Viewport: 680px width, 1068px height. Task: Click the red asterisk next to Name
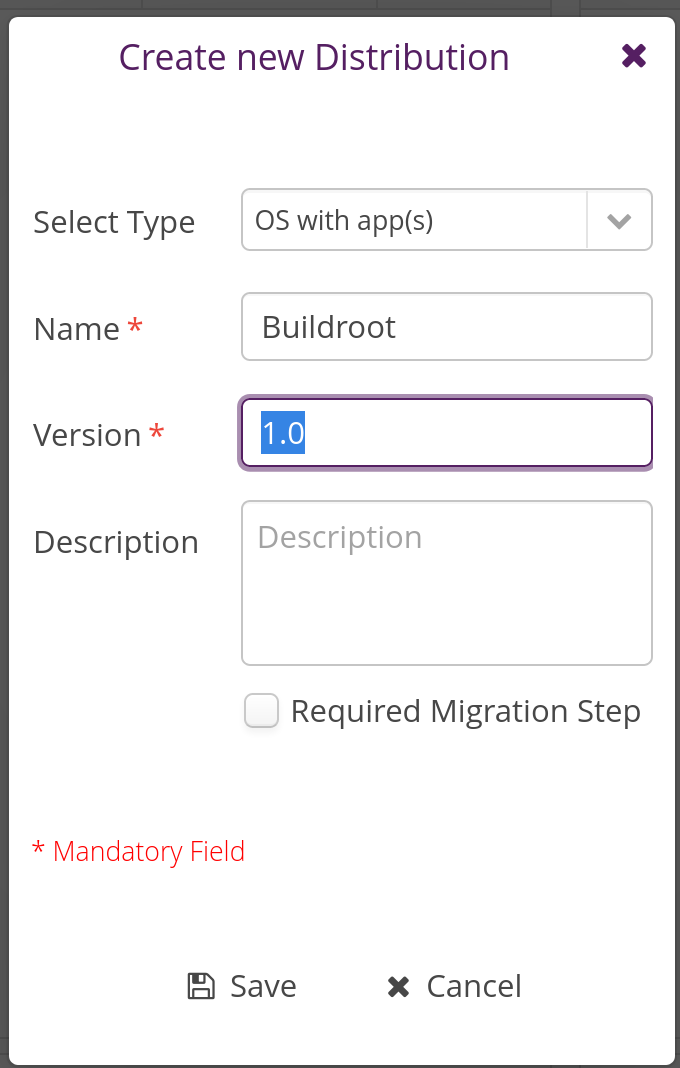coord(135,324)
